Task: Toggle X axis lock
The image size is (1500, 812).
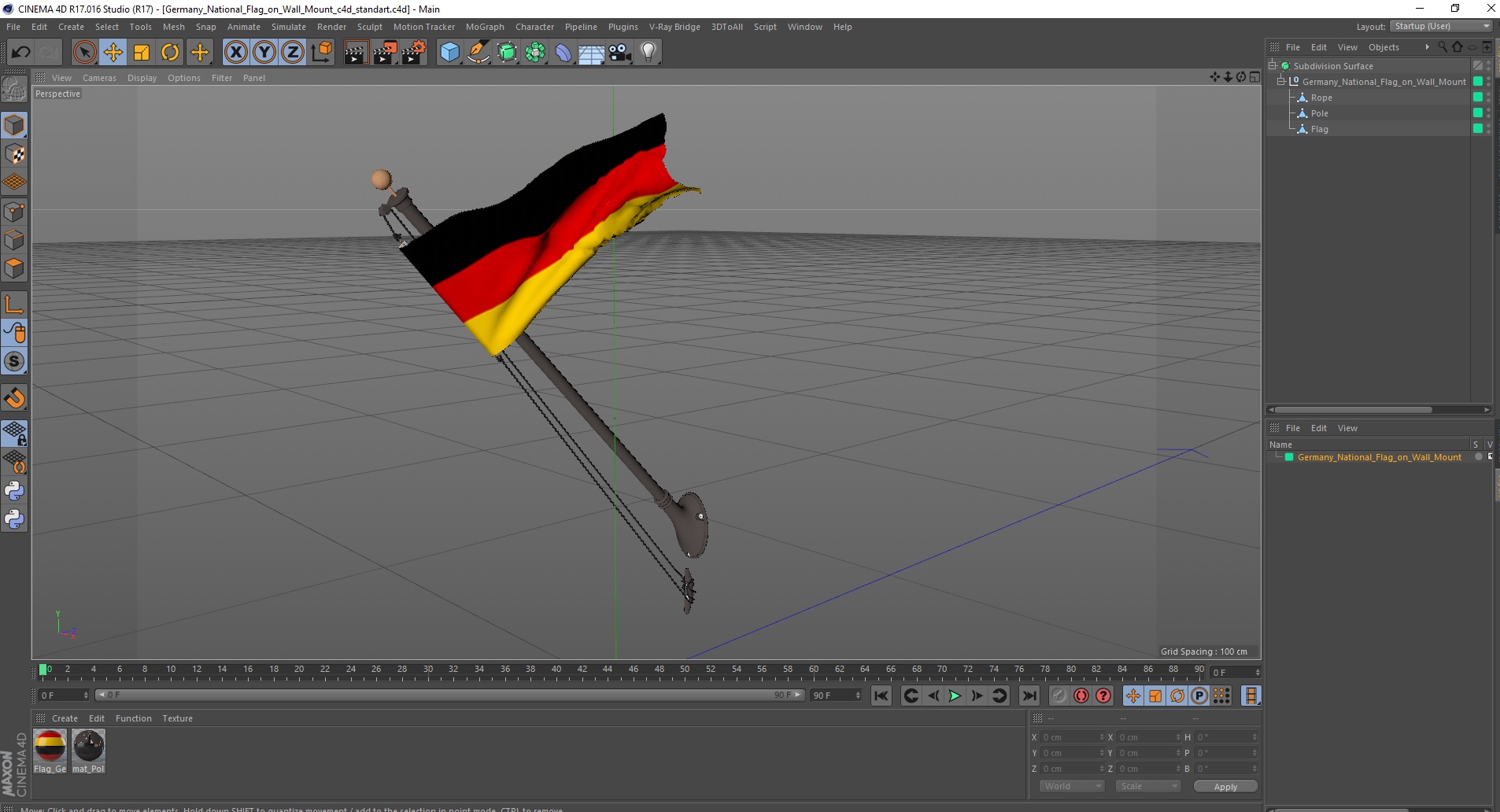Action: (235, 53)
